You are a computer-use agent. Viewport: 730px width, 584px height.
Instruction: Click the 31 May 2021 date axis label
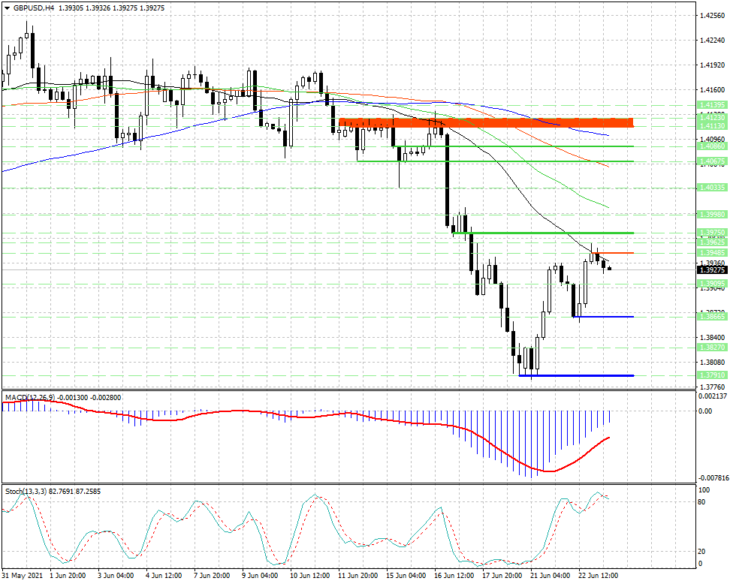pyautogui.click(x=22, y=576)
